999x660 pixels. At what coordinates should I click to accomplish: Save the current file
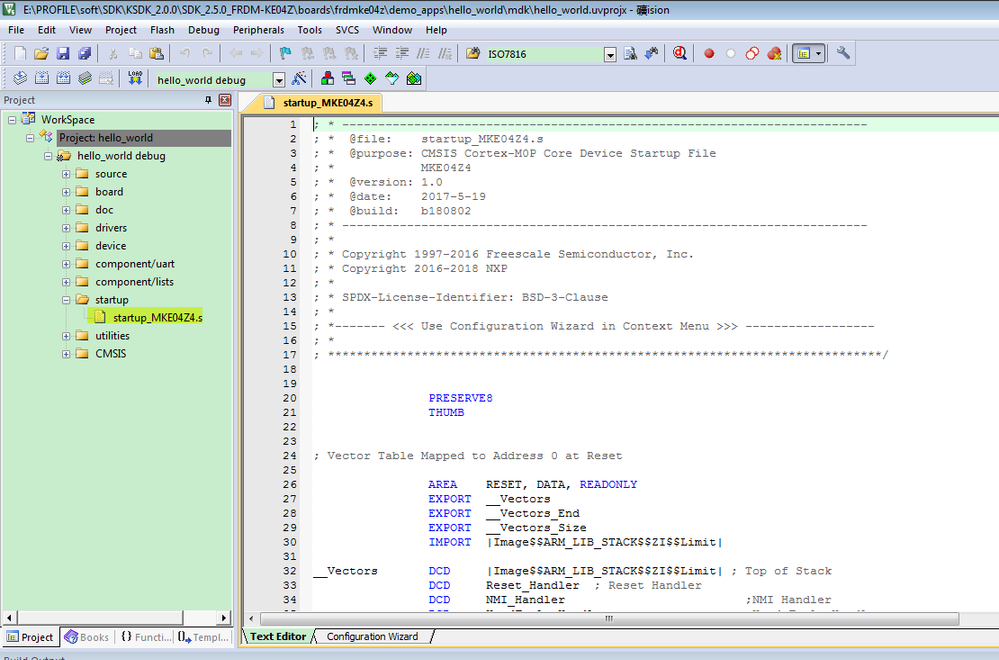click(62, 54)
